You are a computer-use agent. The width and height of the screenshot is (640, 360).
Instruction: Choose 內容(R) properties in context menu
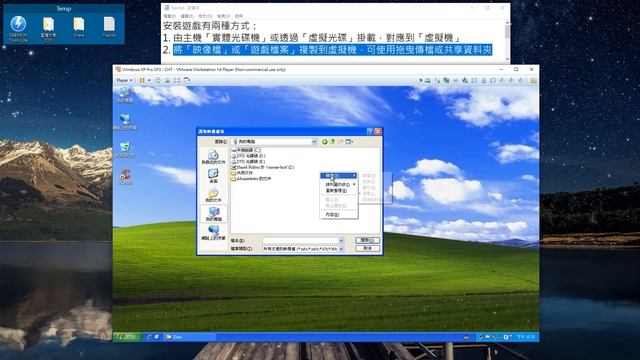click(338, 215)
